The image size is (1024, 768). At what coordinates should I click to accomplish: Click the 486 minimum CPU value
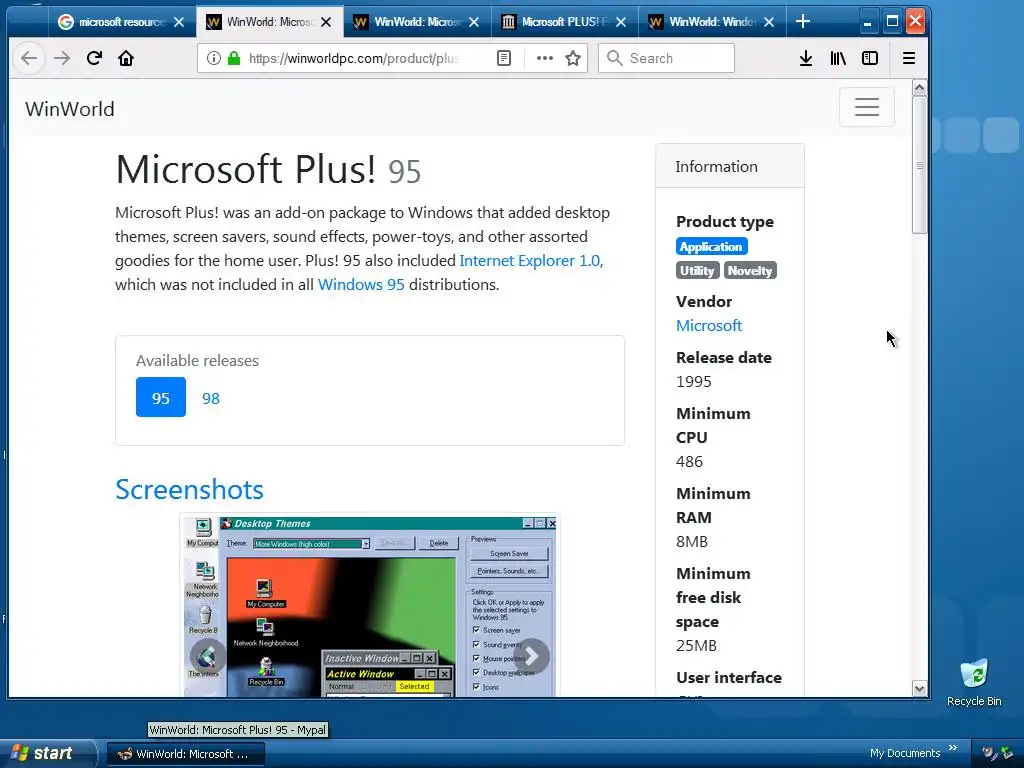pyautogui.click(x=689, y=462)
